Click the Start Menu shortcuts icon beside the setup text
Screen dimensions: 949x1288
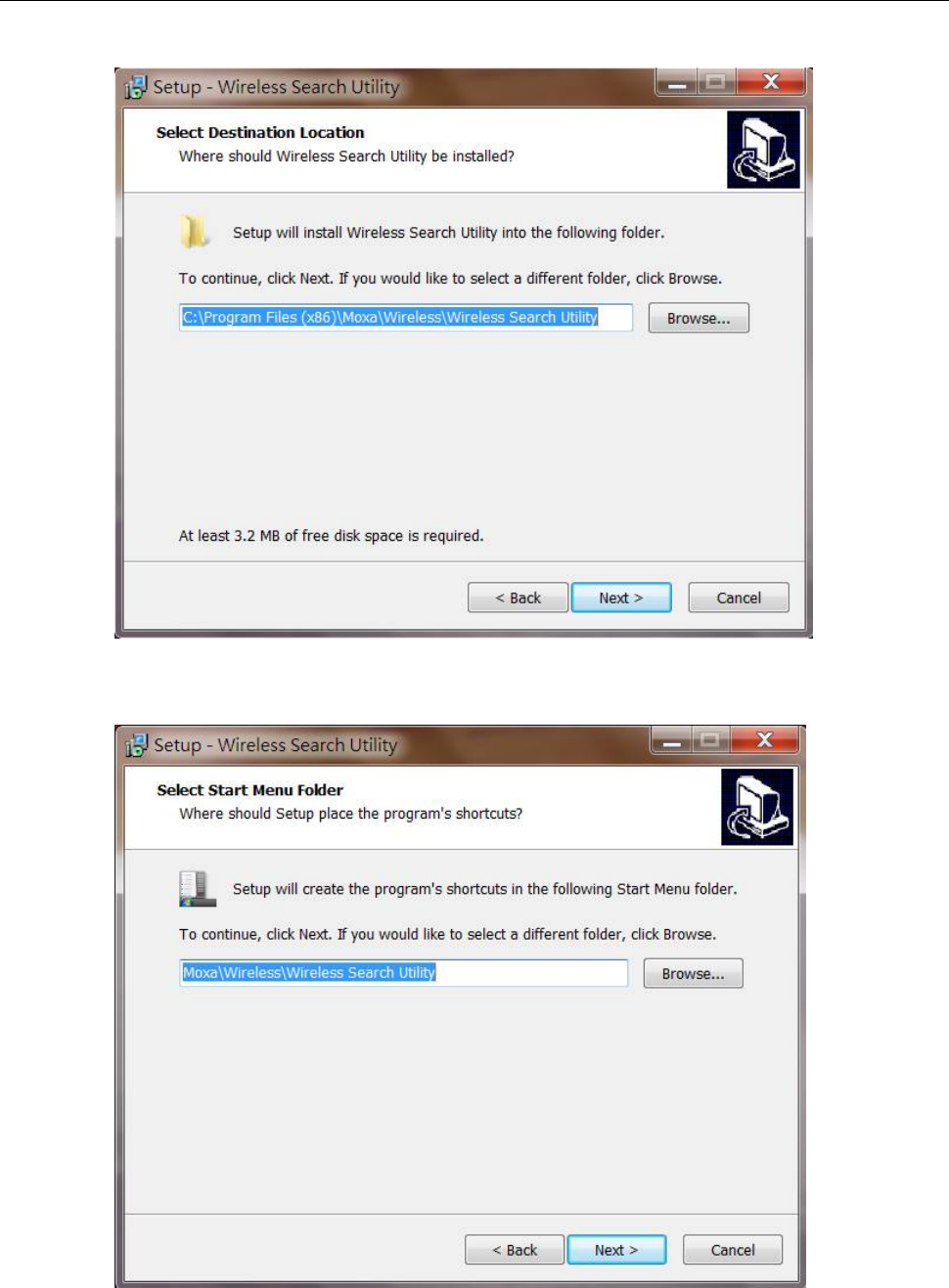pos(197,888)
